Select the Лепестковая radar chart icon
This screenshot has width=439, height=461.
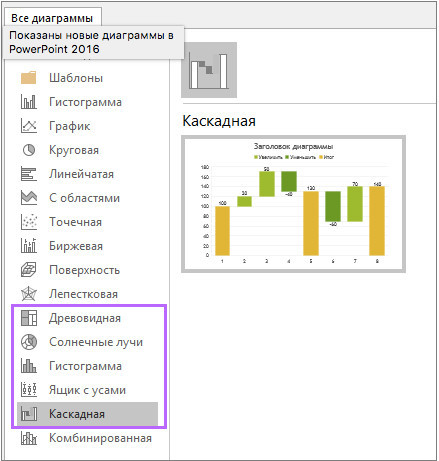pyautogui.click(x=29, y=294)
